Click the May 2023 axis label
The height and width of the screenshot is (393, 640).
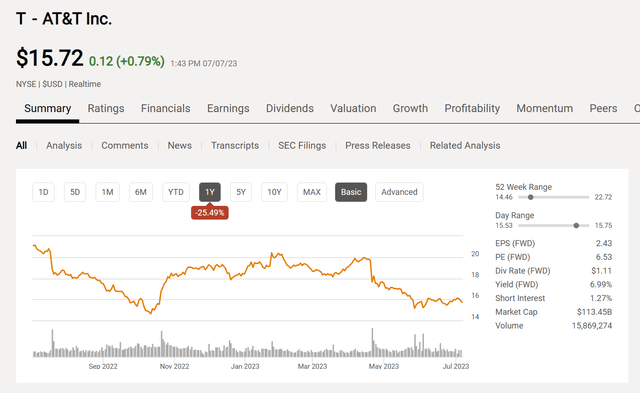point(384,366)
